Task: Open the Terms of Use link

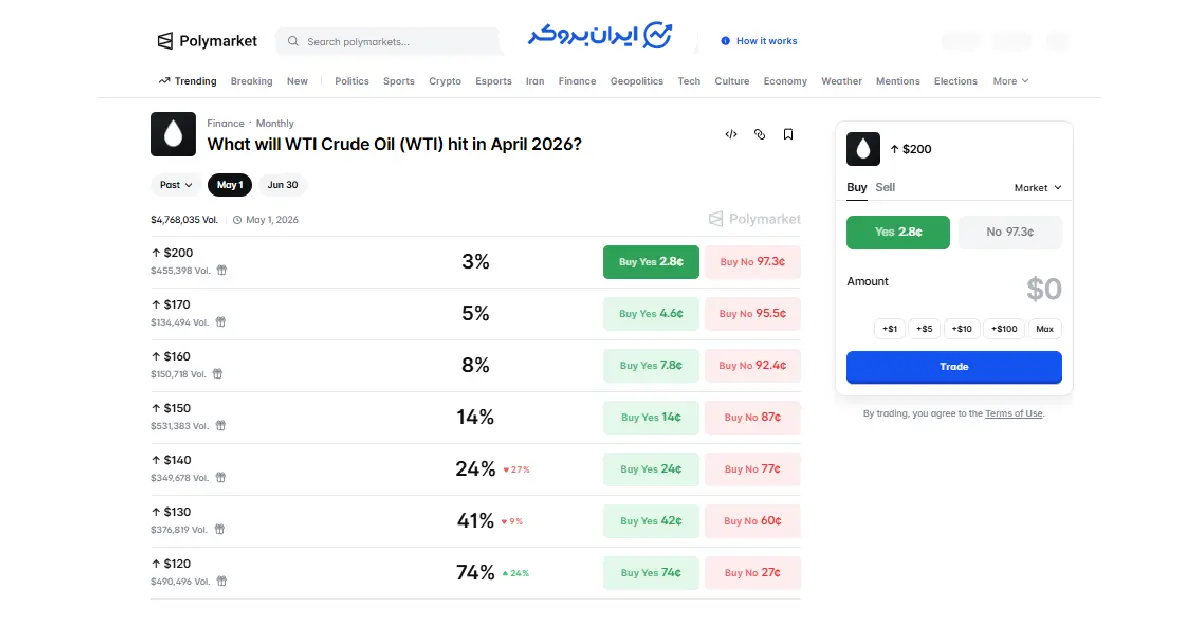Action: pos(1013,414)
